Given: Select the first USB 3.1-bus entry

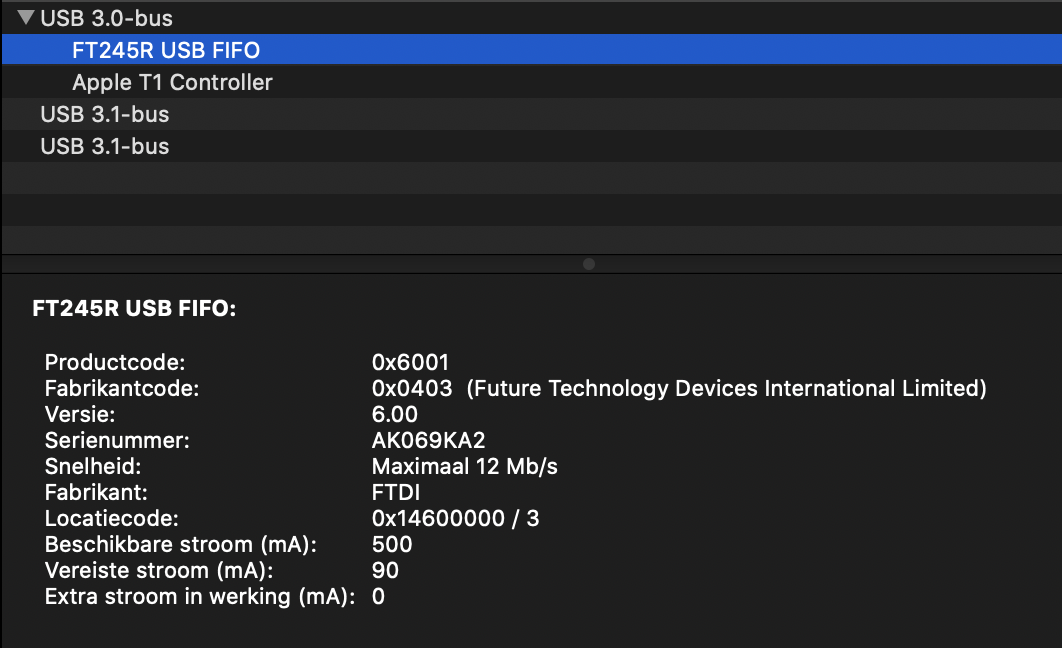Looking at the screenshot, I should click(x=103, y=114).
